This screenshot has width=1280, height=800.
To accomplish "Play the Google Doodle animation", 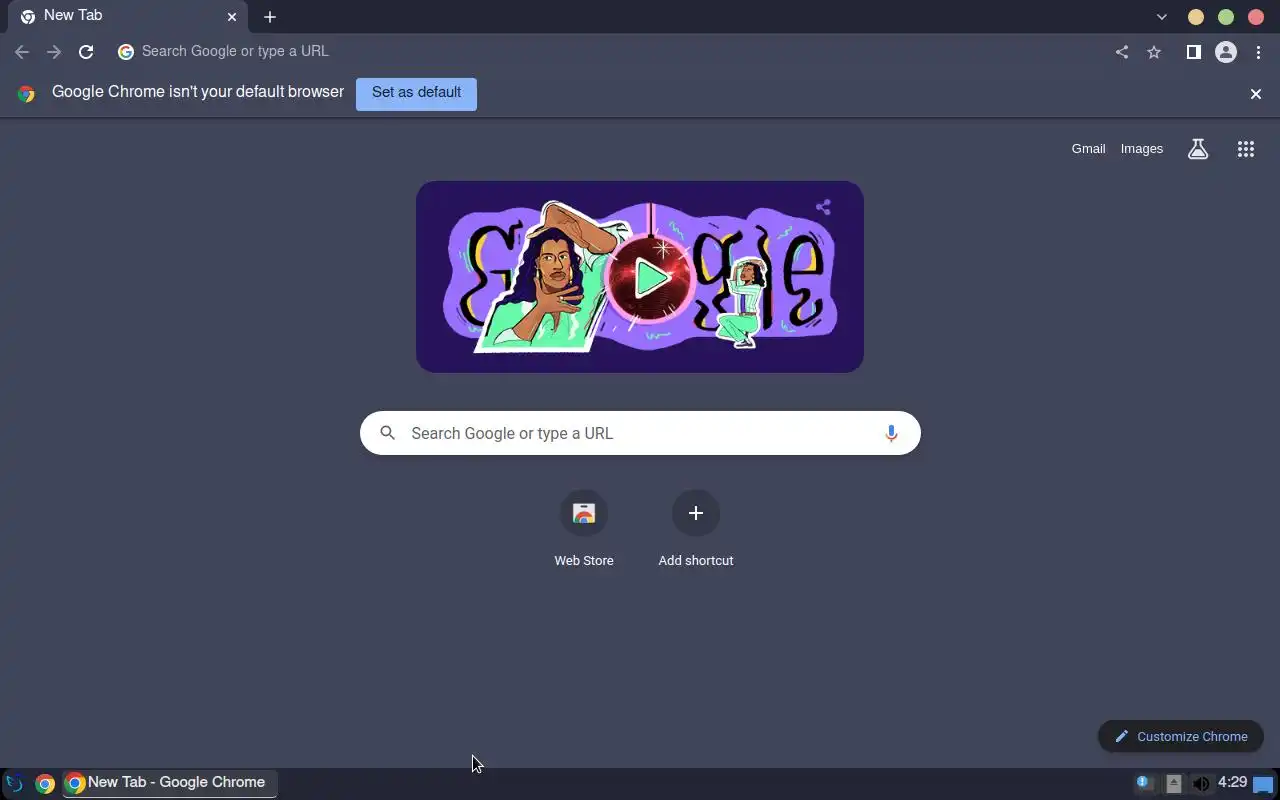I will pos(650,278).
